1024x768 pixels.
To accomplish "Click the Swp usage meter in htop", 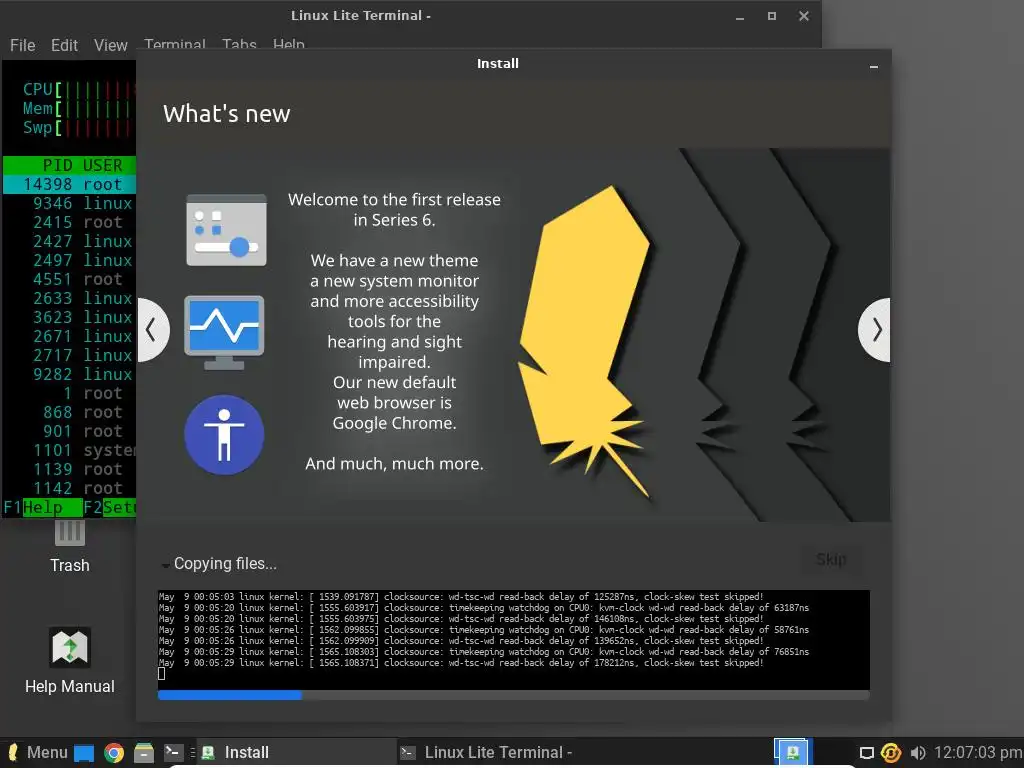I will click(78, 127).
